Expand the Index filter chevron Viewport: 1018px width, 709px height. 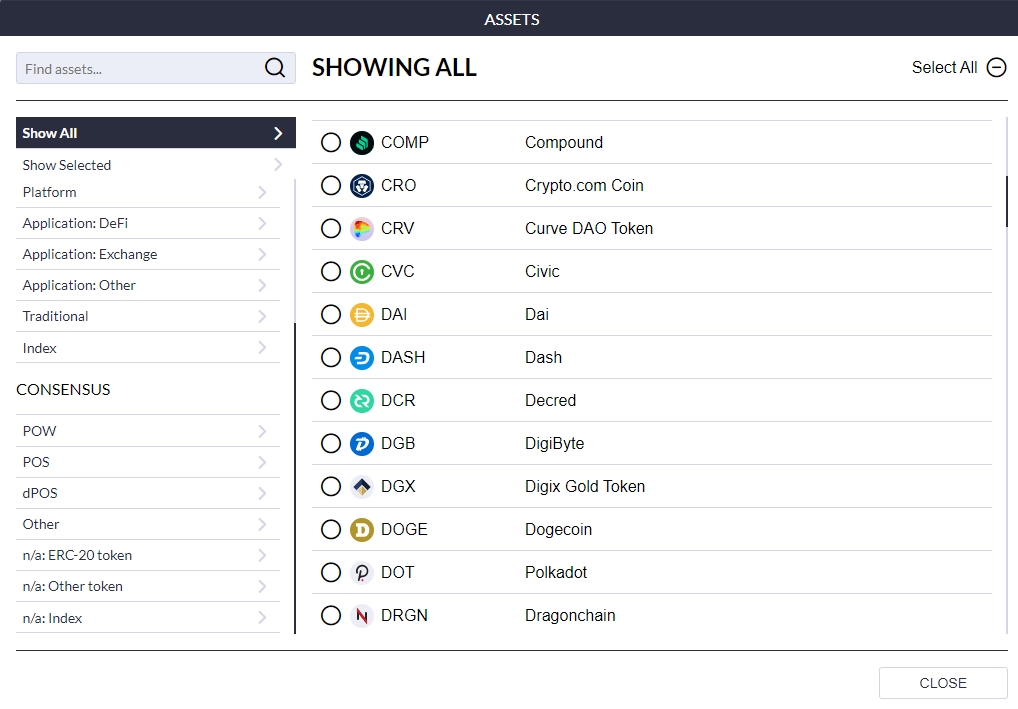(x=262, y=348)
